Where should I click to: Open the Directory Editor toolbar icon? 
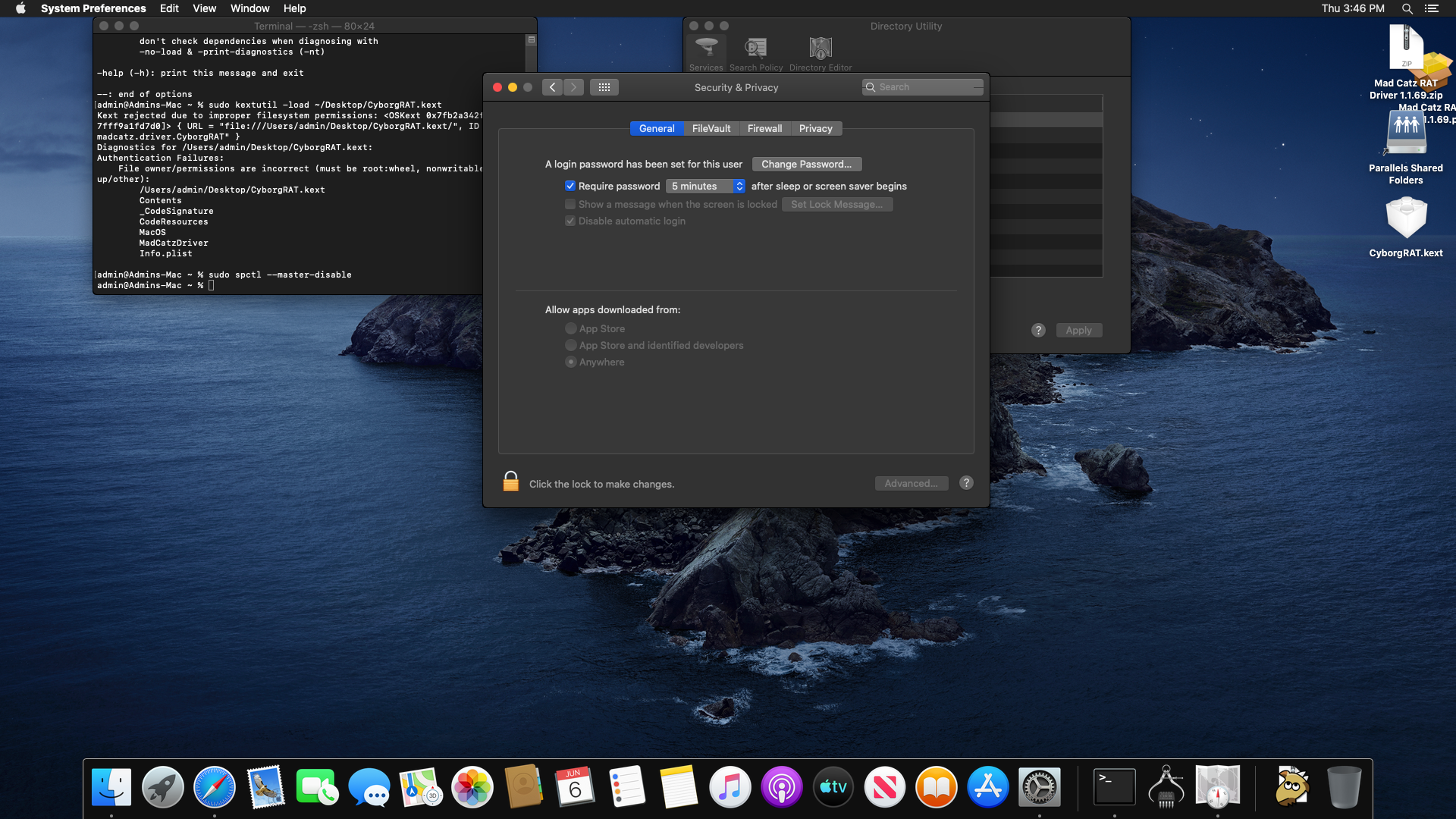[x=820, y=53]
